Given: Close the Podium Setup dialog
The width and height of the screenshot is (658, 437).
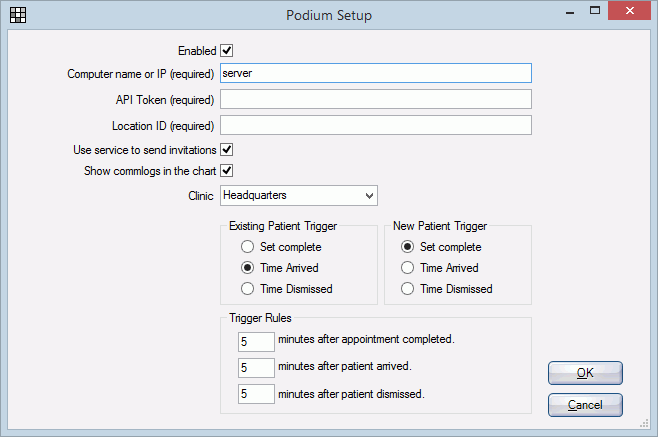Looking at the screenshot, I should (x=629, y=10).
